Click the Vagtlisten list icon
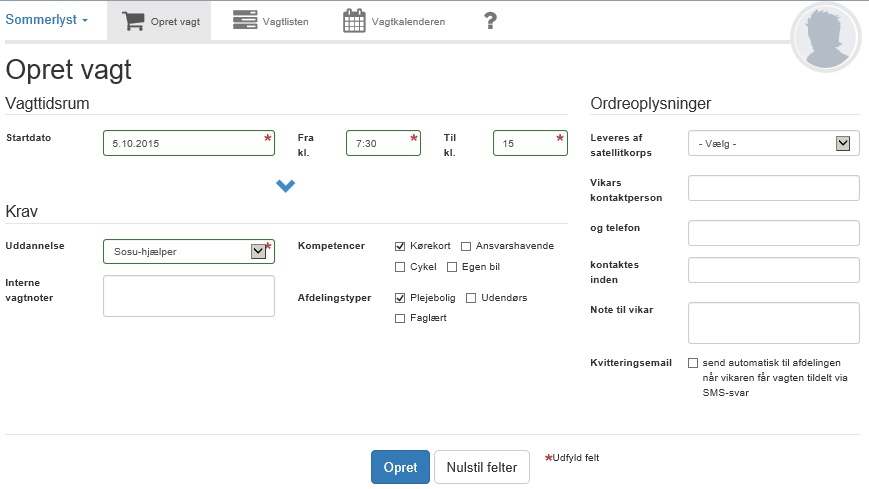Image resolution: width=869 pixels, height=489 pixels. point(243,21)
